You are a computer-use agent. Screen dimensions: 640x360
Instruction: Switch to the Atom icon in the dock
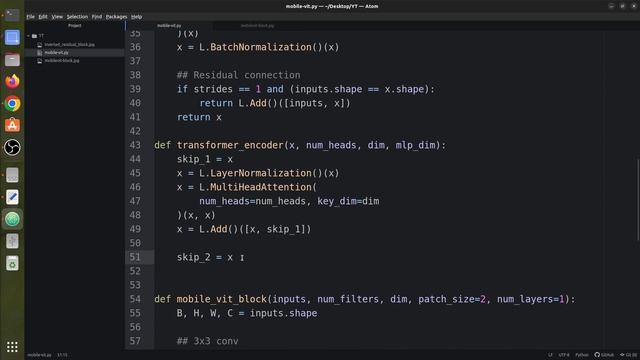[x=12, y=219]
